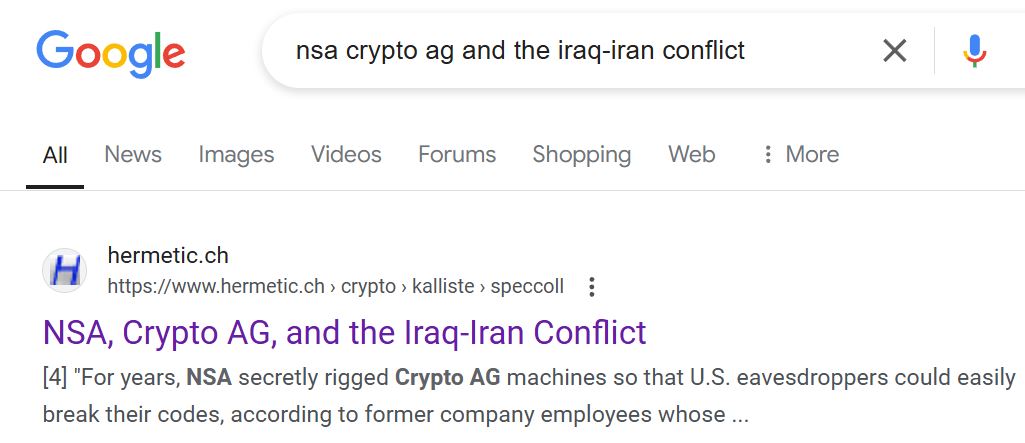Viewport: 1025px width, 443px height.
Task: Click the snippet line starting with "break their codes"
Action: pos(395,414)
